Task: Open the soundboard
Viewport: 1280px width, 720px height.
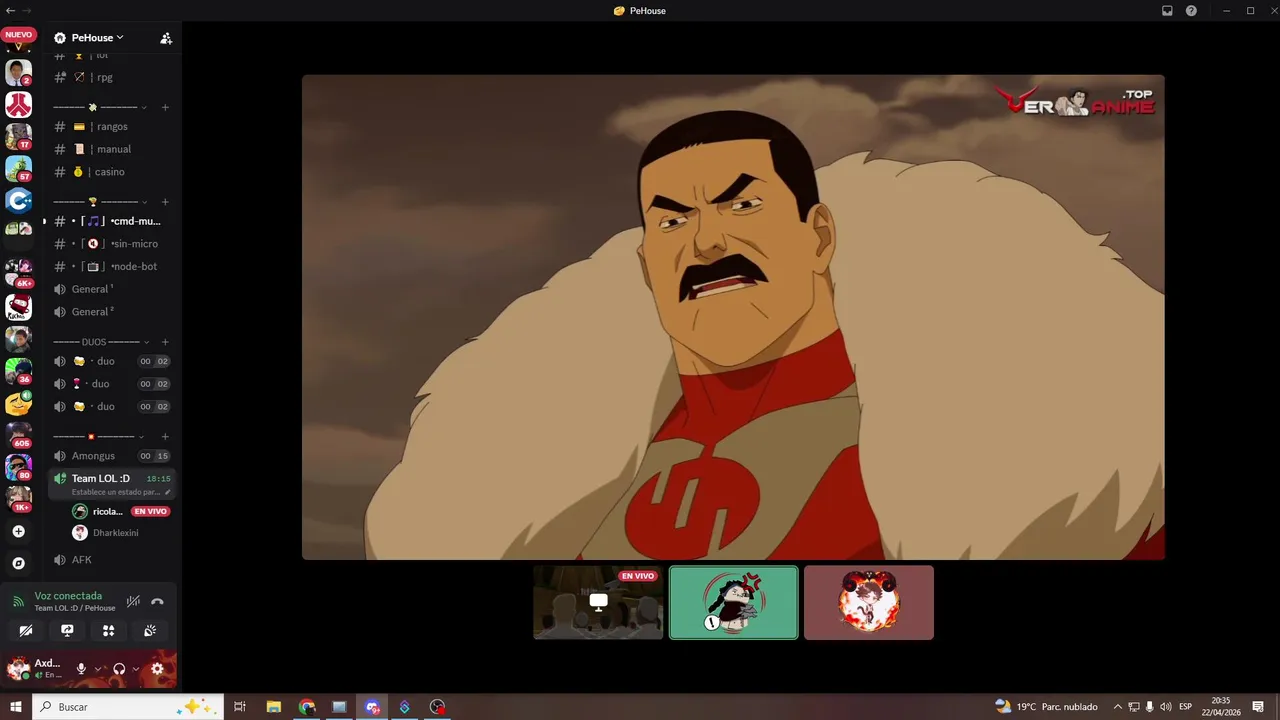Action: point(150,631)
